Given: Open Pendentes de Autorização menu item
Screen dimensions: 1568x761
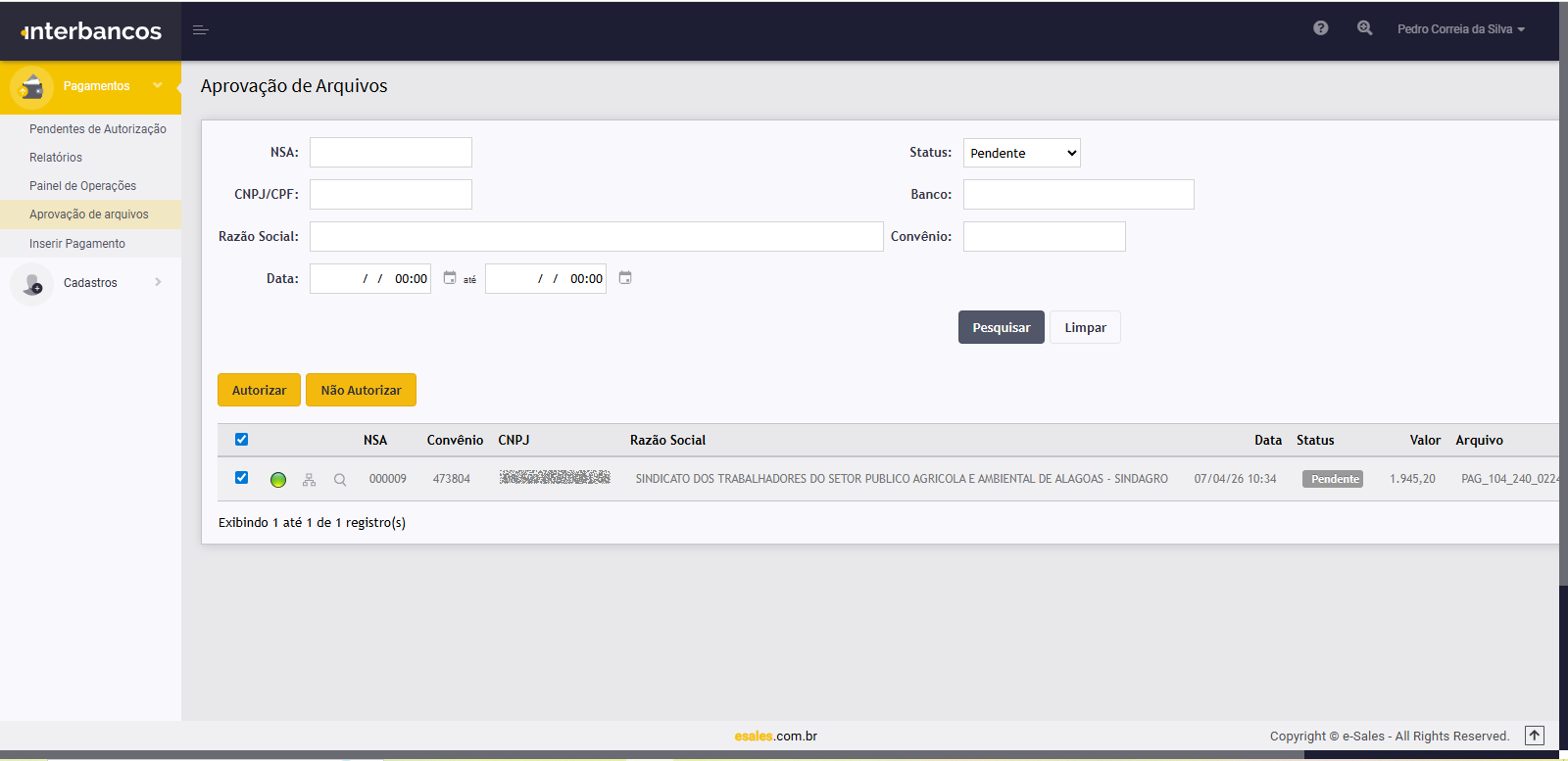Looking at the screenshot, I should coord(98,129).
